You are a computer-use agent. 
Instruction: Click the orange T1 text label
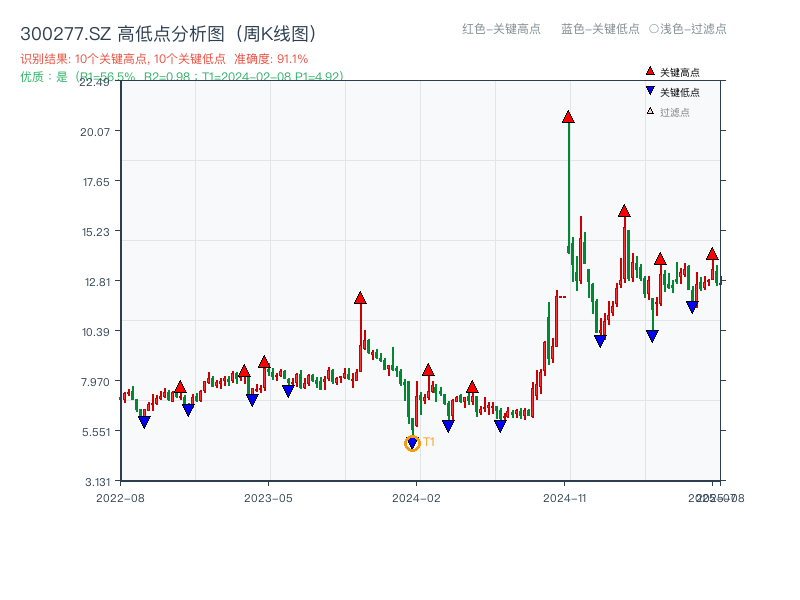click(429, 442)
